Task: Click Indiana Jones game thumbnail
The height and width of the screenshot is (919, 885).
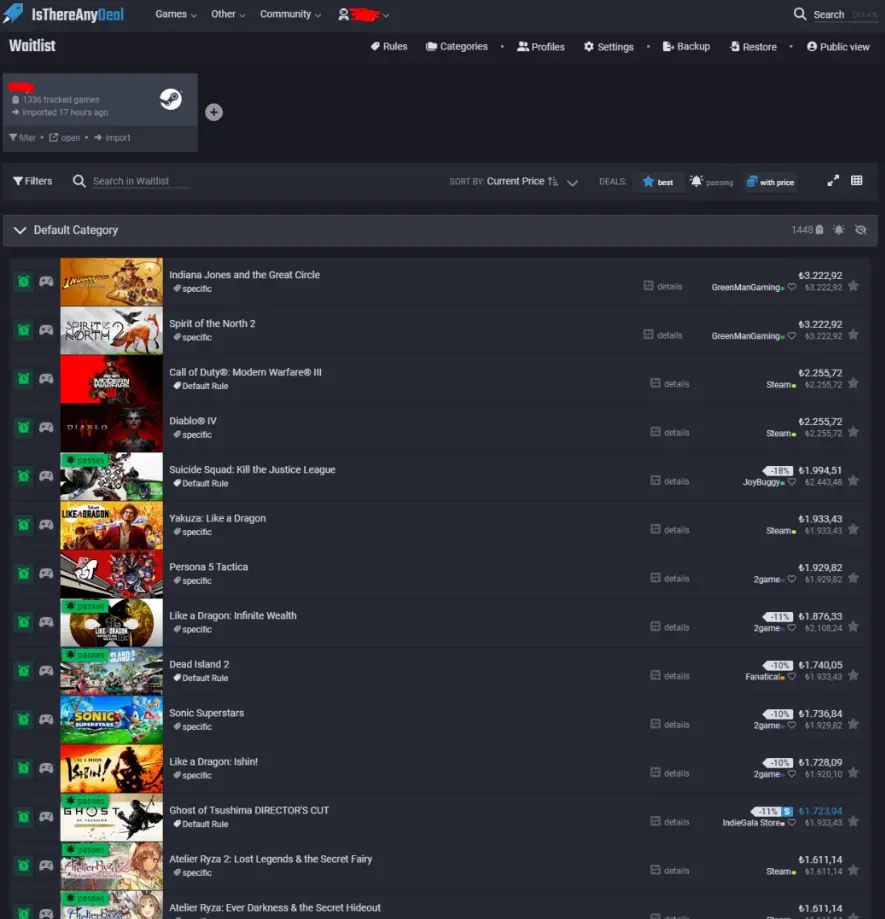Action: click(x=111, y=281)
